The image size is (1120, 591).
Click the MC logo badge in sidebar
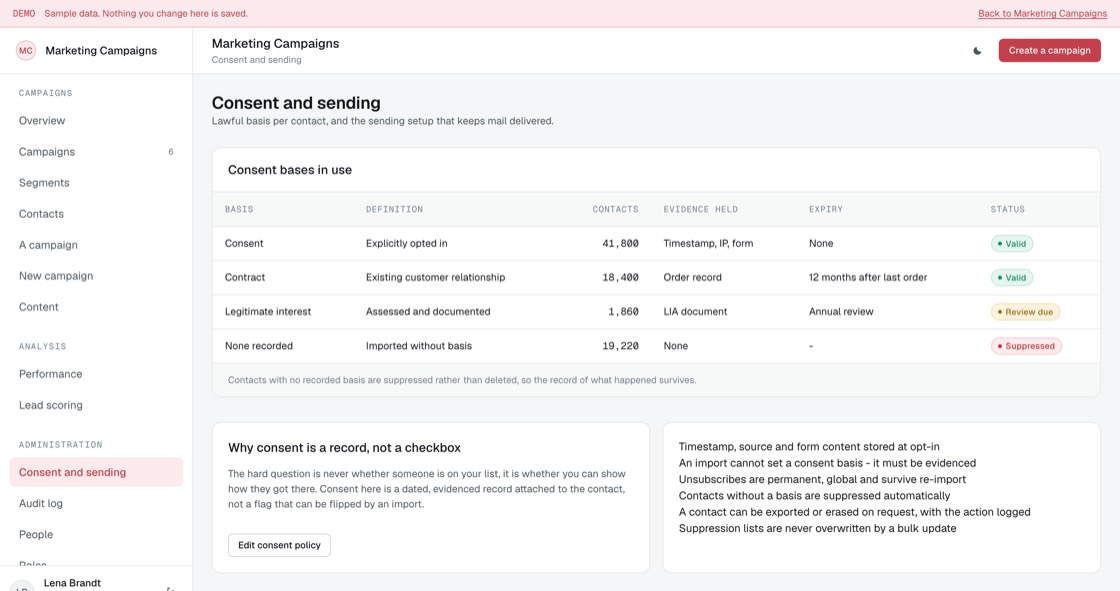pyautogui.click(x=26, y=51)
